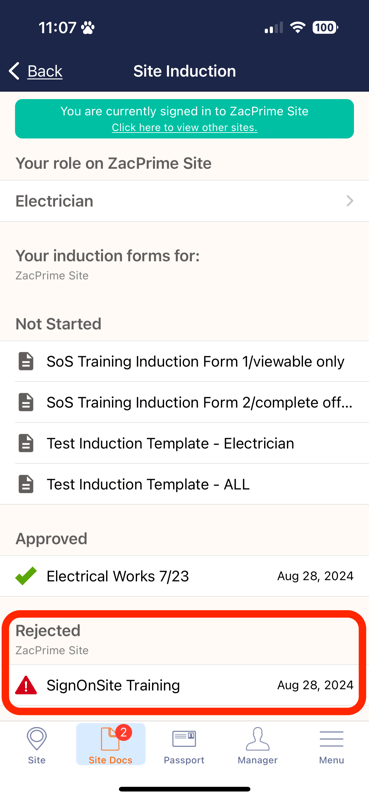The height and width of the screenshot is (799, 369).
Task: Tap the red warning triangle icon
Action: (26, 686)
